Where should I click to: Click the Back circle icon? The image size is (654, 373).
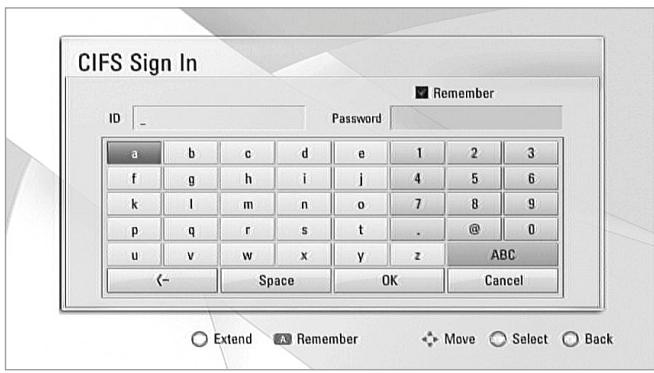tap(570, 339)
